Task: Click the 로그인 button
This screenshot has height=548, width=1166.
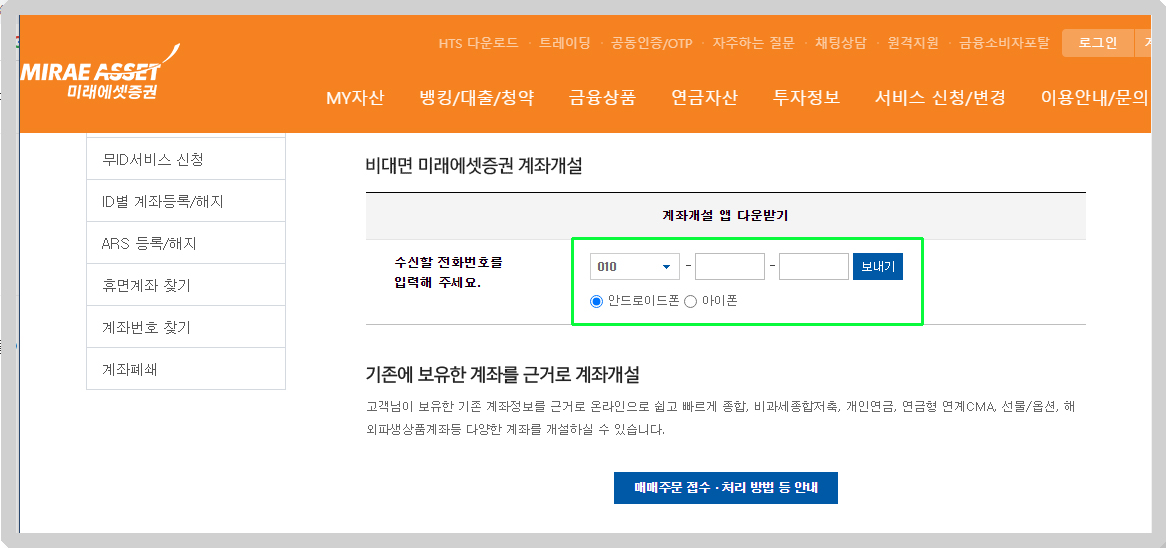Action: point(1098,43)
